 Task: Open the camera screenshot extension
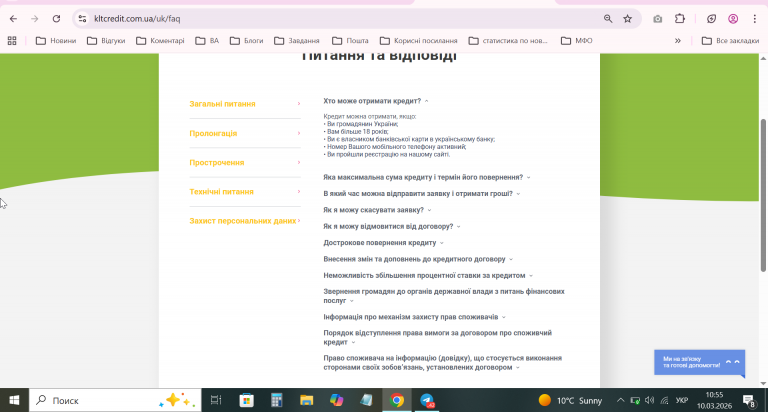(x=657, y=19)
